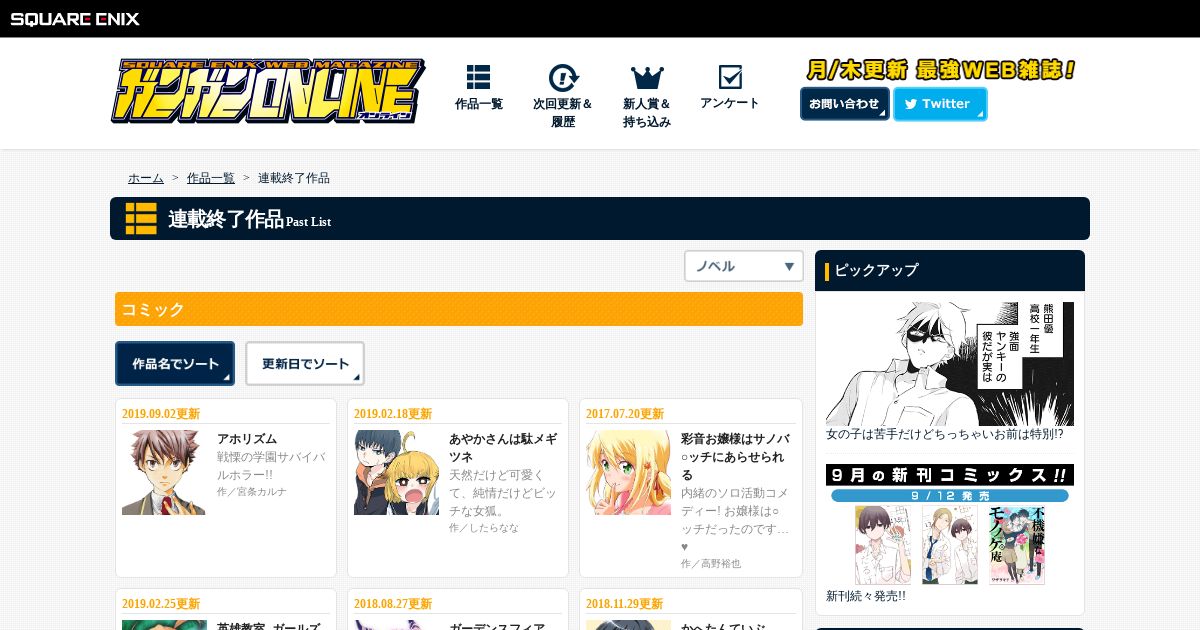1200x630 pixels.
Task: Open the ノベル dropdown
Action: pos(744,266)
